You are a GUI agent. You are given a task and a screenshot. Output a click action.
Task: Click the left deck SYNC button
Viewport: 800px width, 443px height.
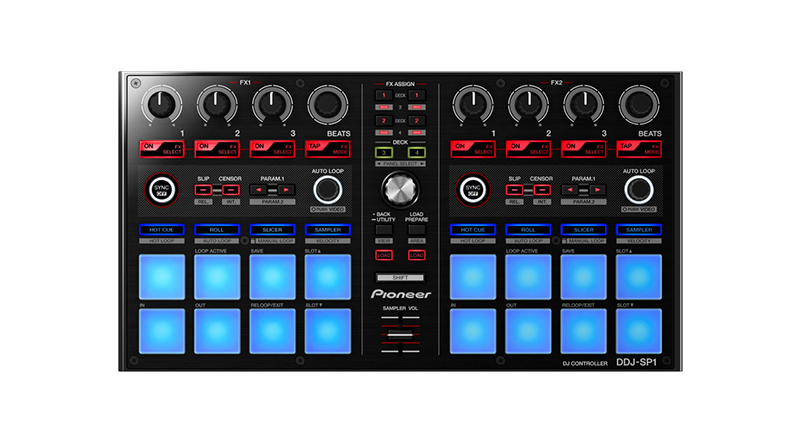point(162,190)
